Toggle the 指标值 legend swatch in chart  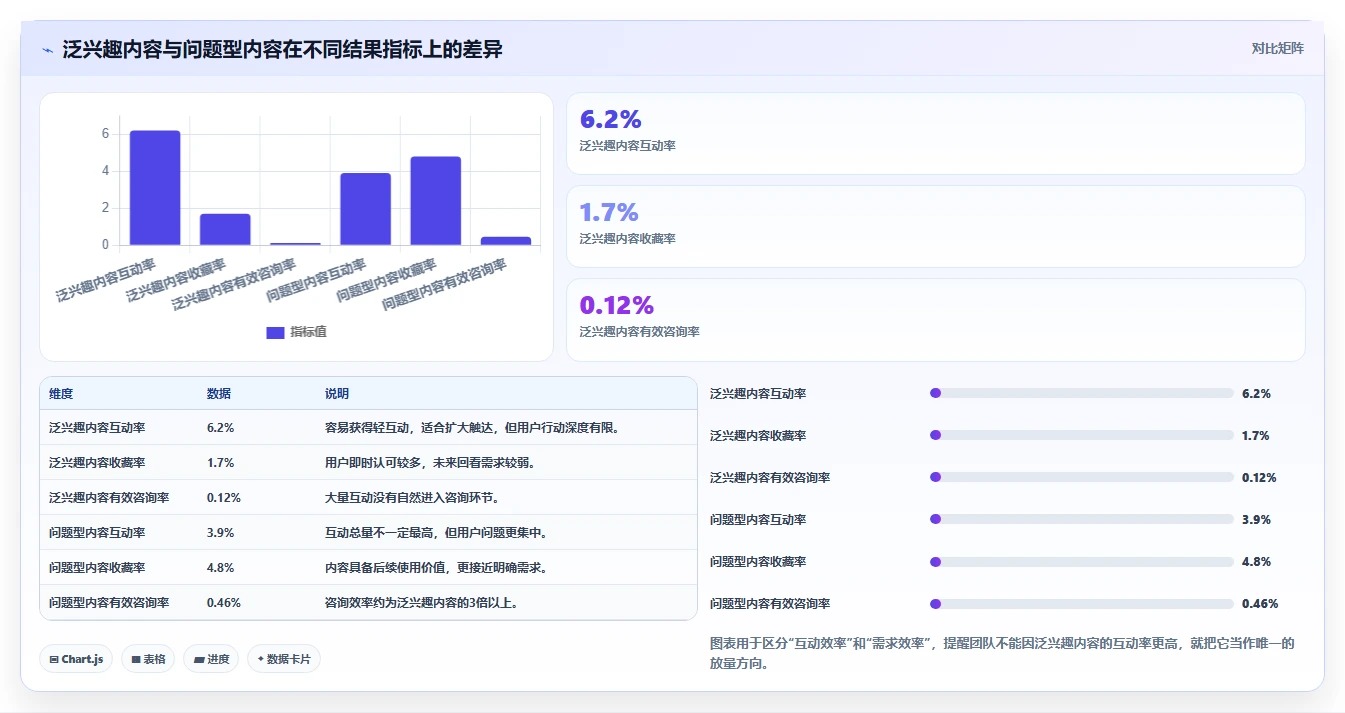click(x=275, y=333)
